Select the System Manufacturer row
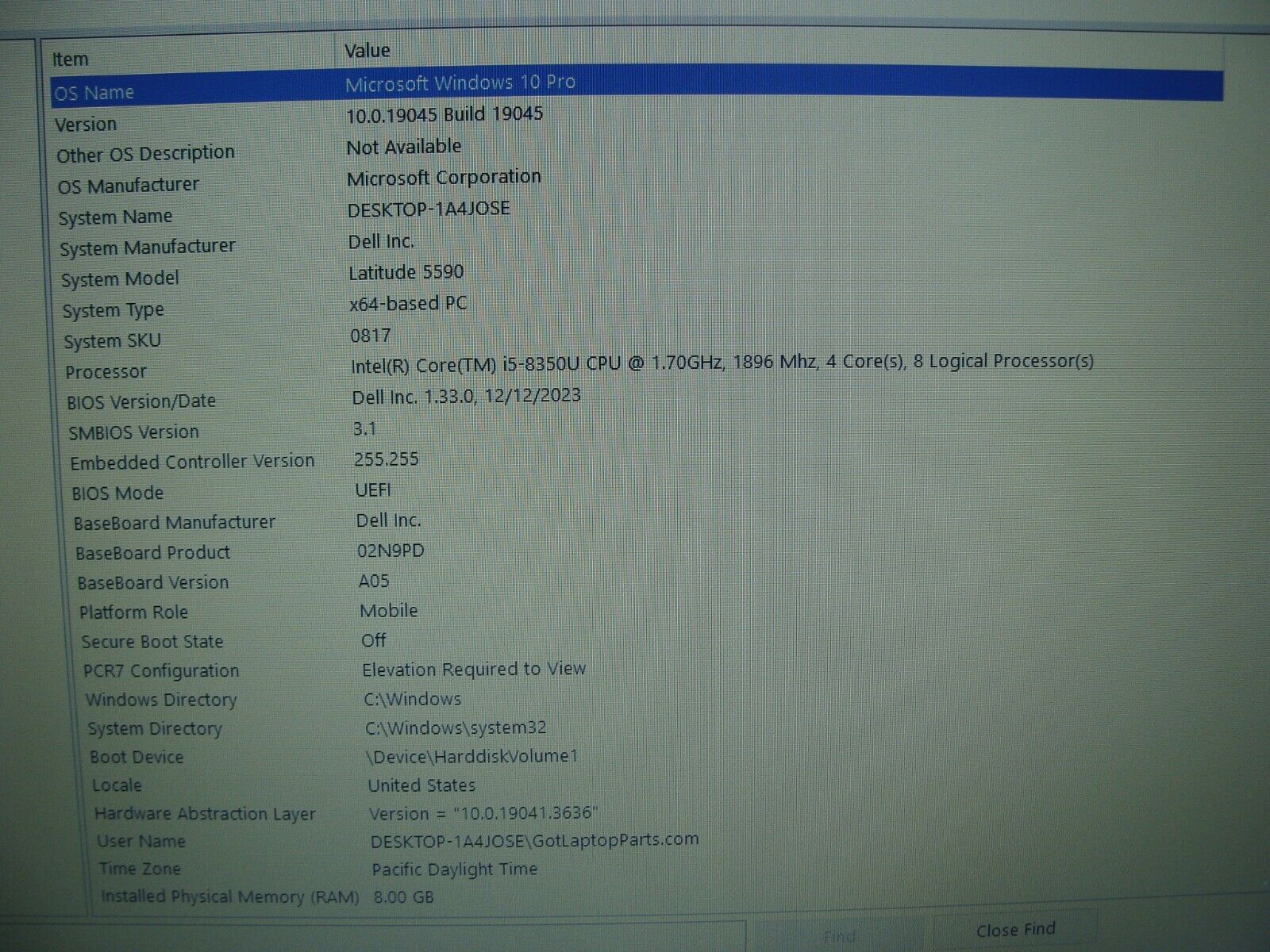 pyautogui.click(x=148, y=248)
